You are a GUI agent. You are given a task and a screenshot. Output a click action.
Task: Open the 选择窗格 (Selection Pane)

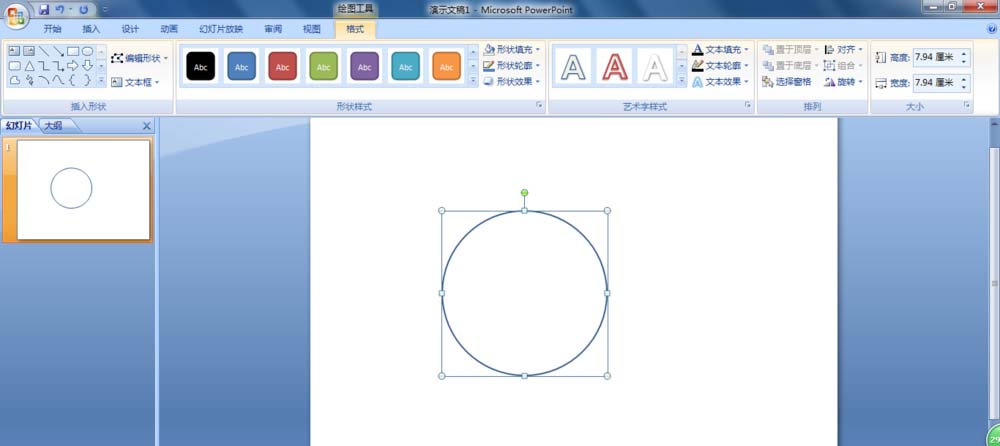787,82
